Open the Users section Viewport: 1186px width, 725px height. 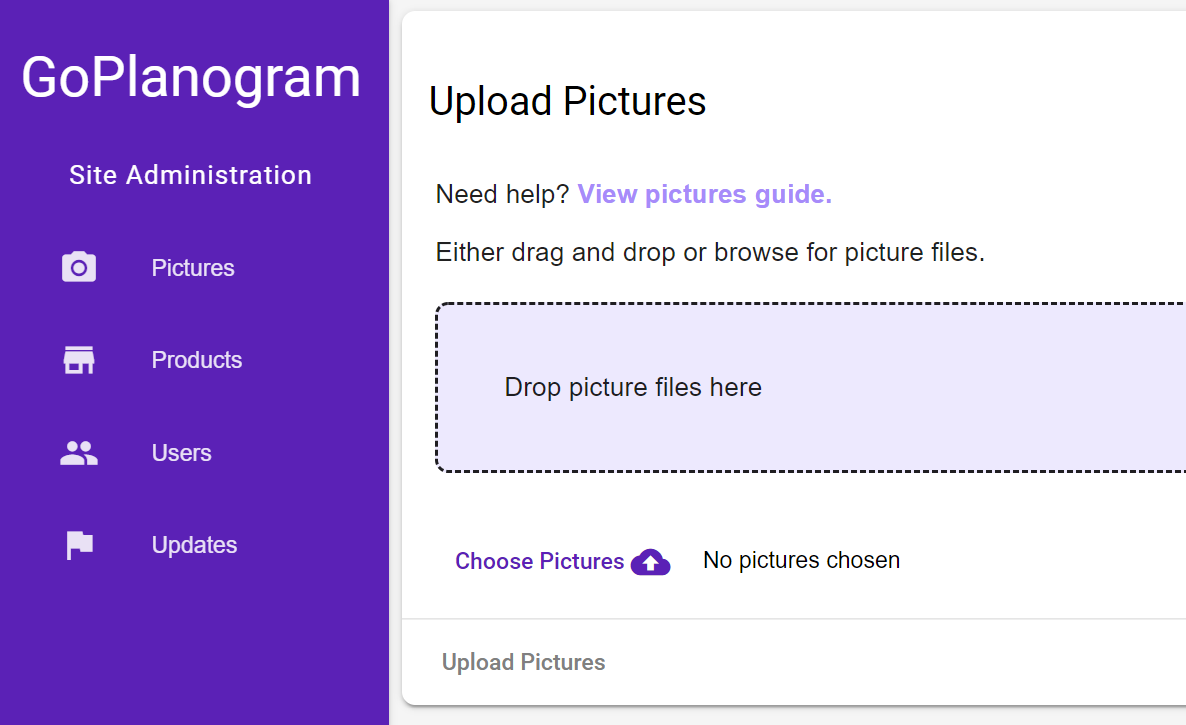(x=182, y=453)
